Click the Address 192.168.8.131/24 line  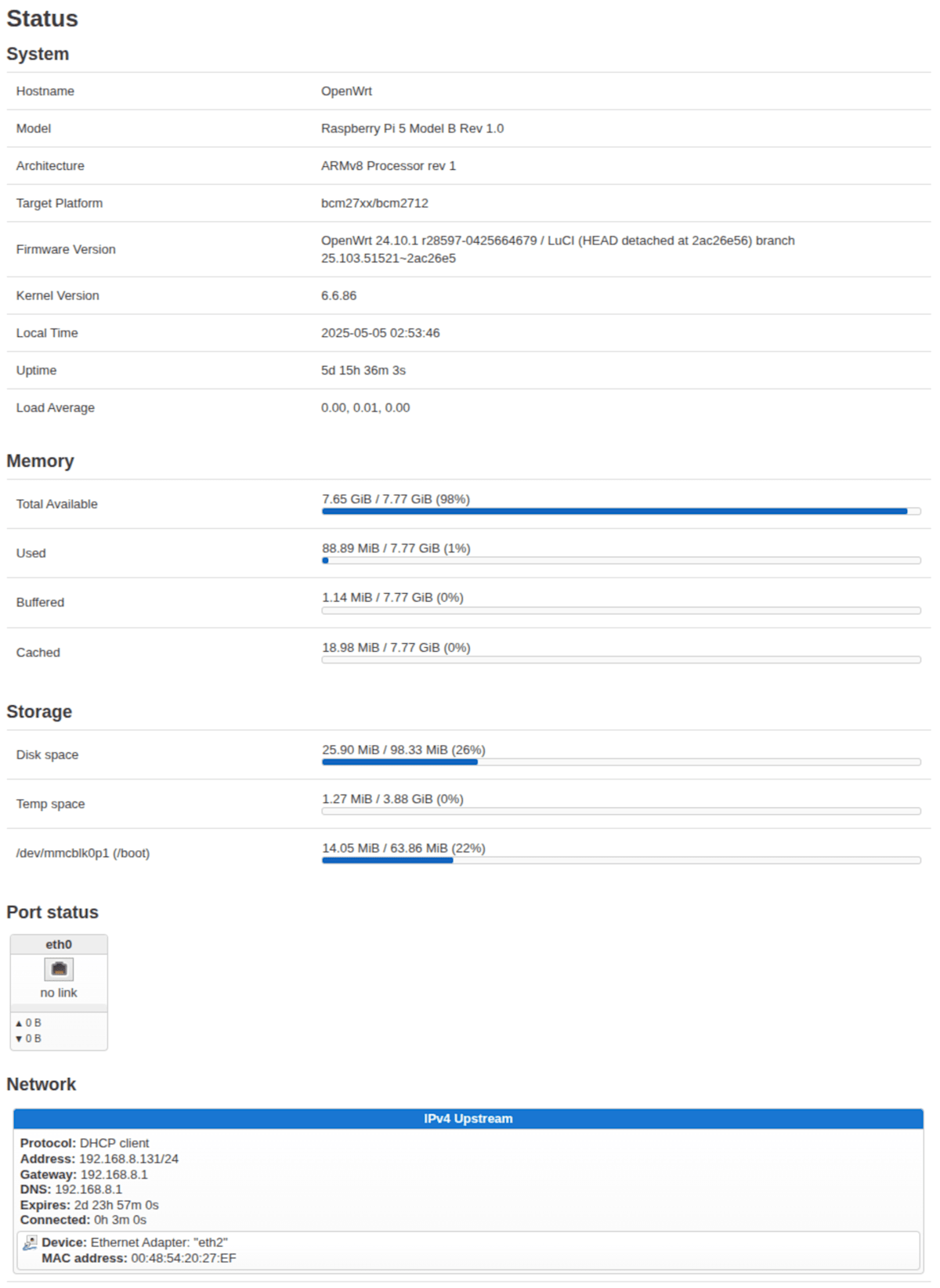pyautogui.click(x=99, y=1160)
